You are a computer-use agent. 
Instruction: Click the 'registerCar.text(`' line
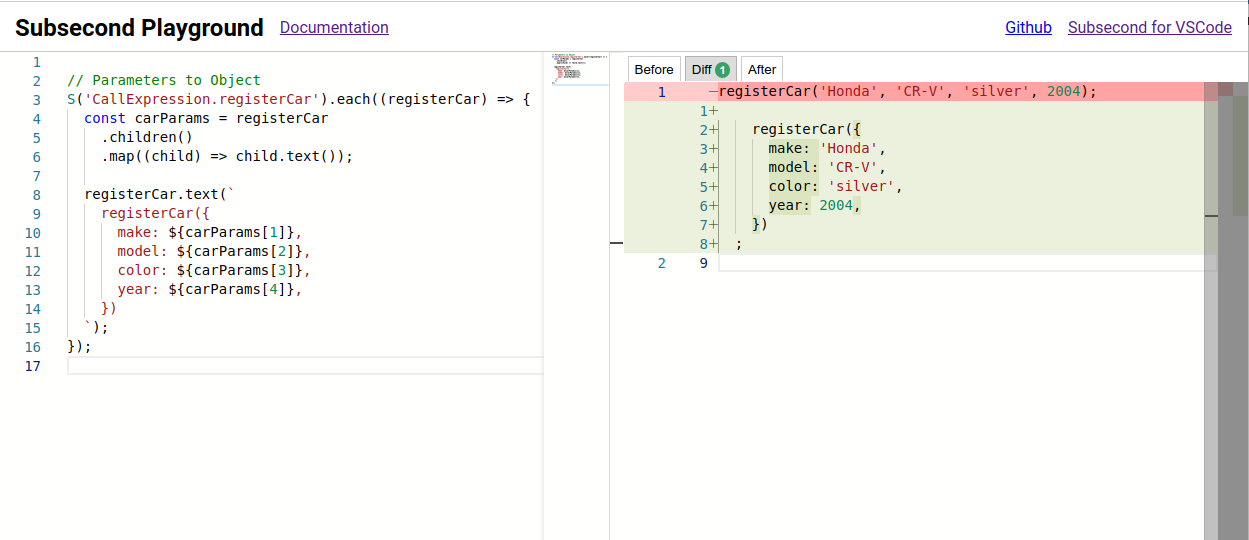[159, 194]
